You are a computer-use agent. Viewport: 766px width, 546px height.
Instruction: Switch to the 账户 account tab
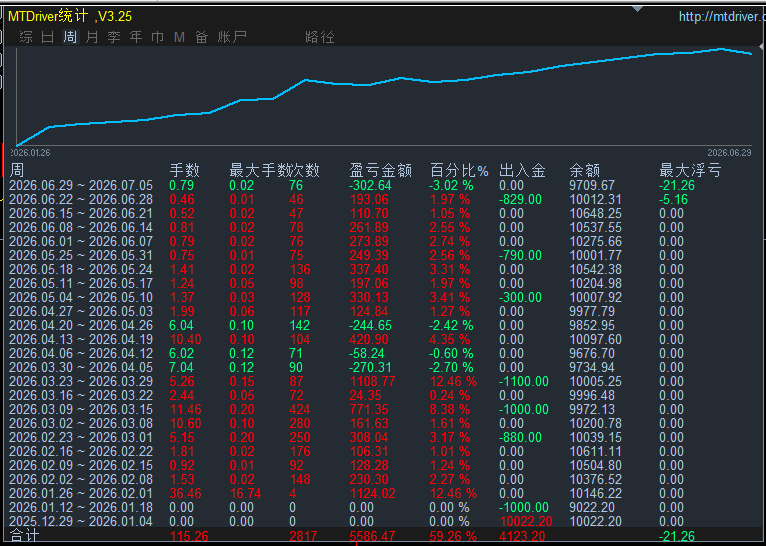click(232, 37)
